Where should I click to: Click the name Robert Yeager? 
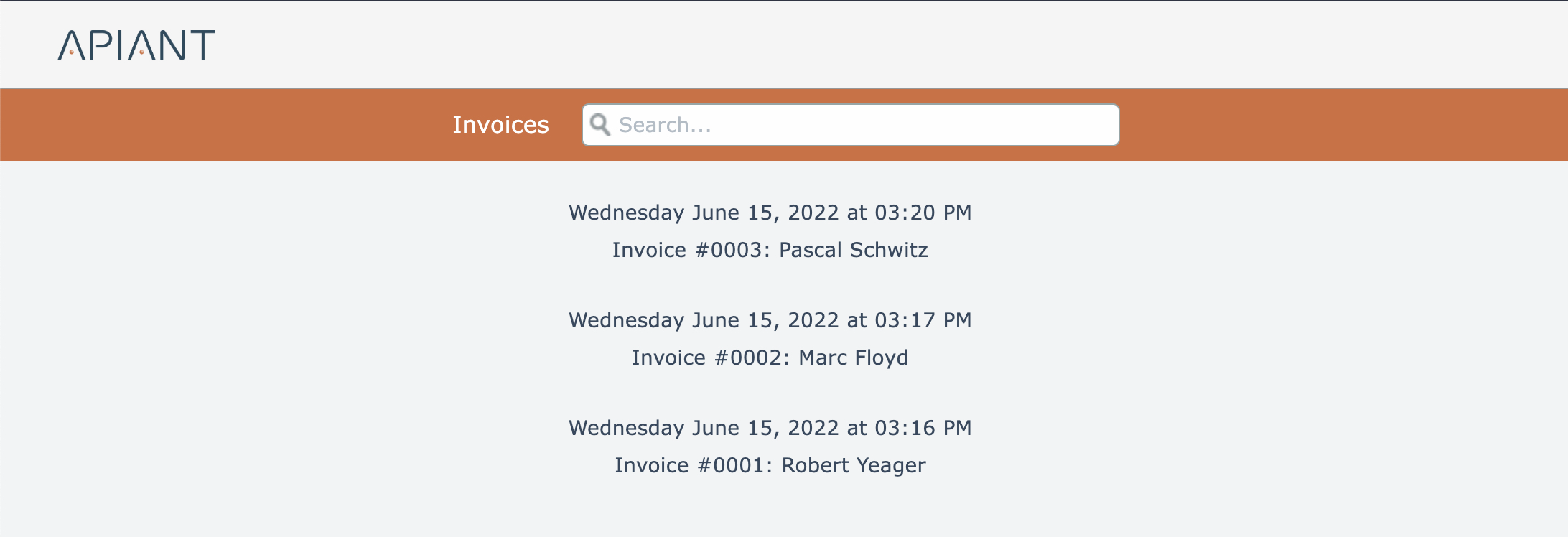tap(854, 465)
